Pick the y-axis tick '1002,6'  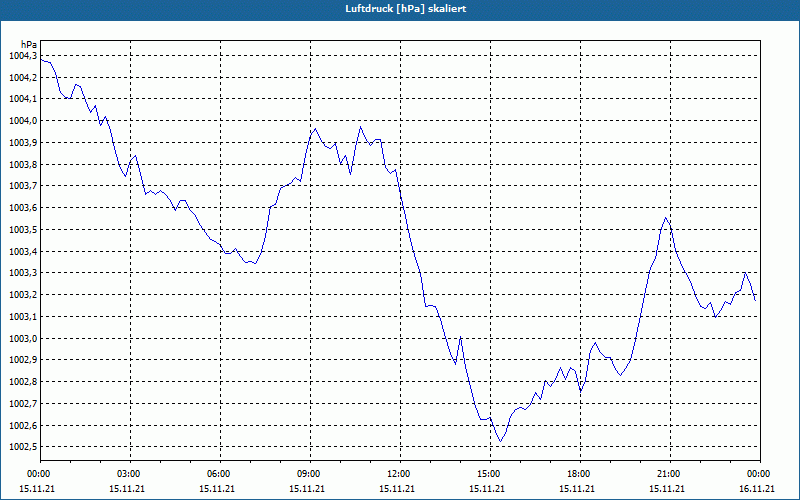coord(23,426)
